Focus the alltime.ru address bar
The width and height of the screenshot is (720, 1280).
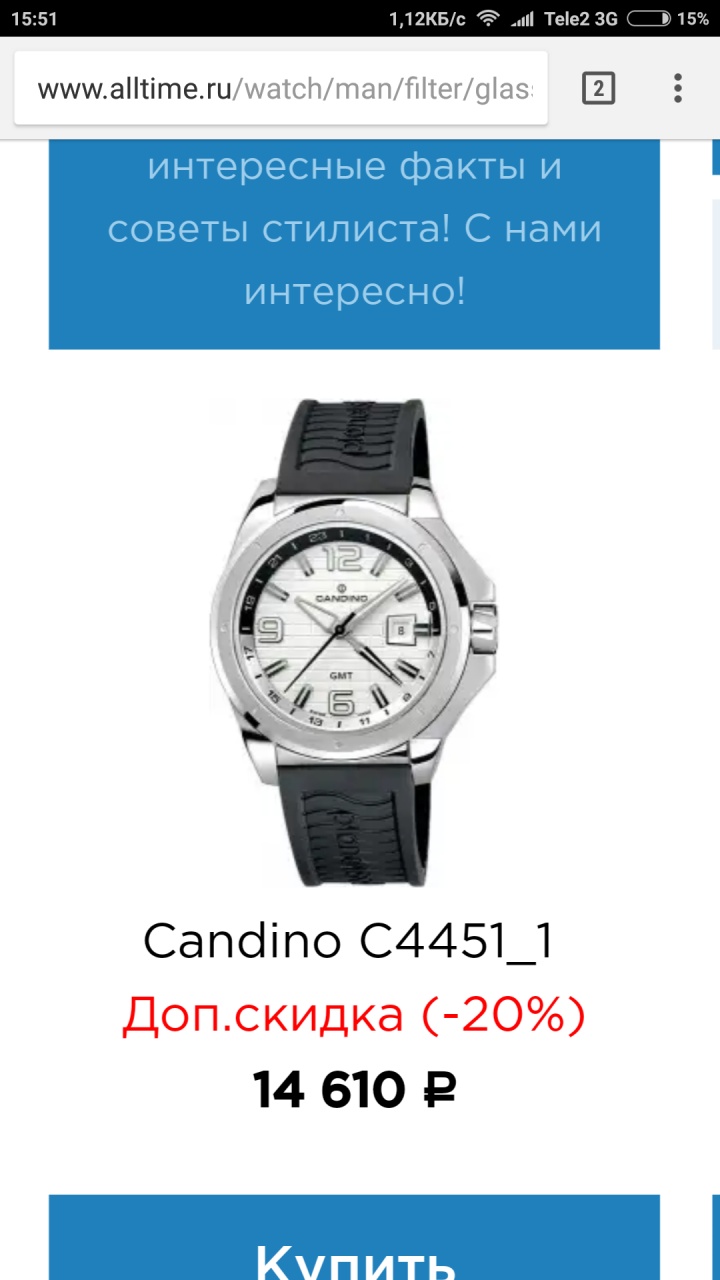pyautogui.click(x=281, y=89)
